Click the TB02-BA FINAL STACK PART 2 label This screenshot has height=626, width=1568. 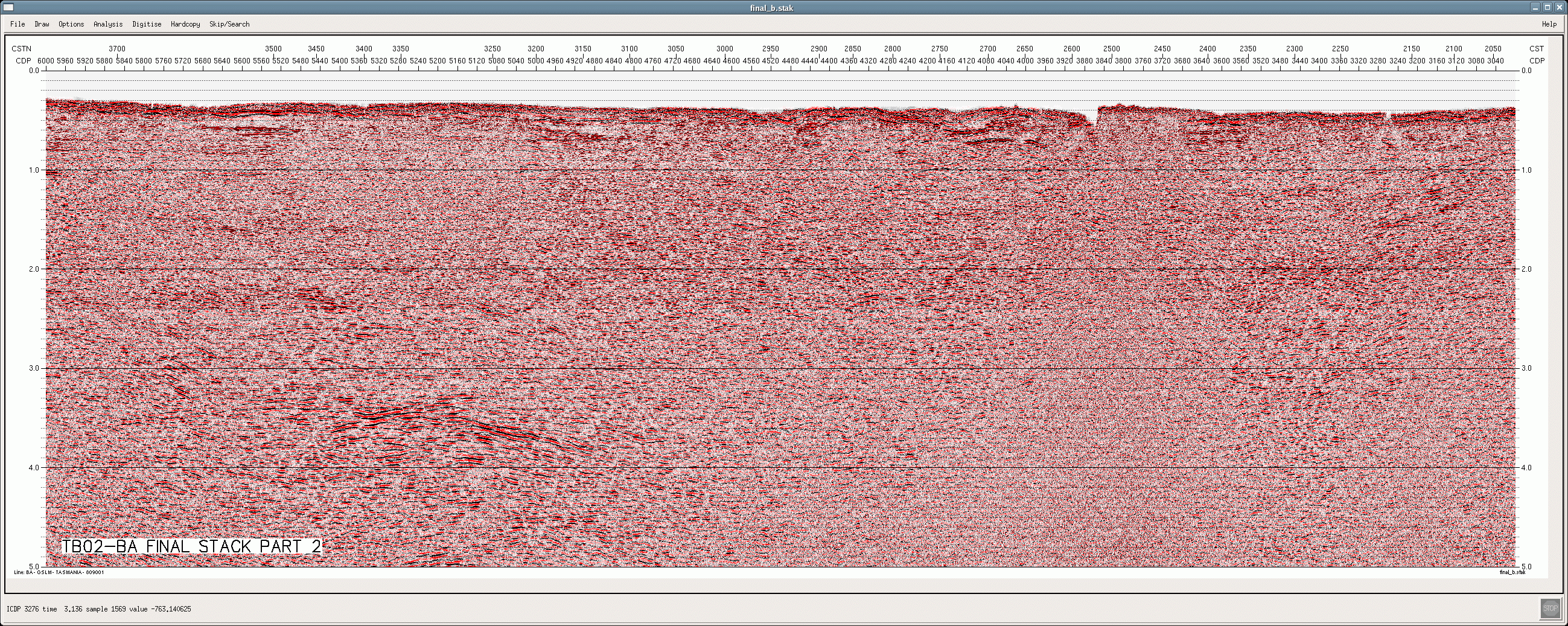click(191, 546)
